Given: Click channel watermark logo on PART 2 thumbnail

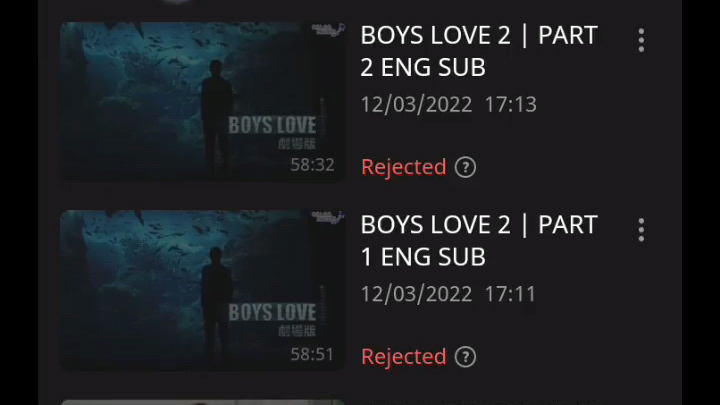Looking at the screenshot, I should click(x=328, y=30).
